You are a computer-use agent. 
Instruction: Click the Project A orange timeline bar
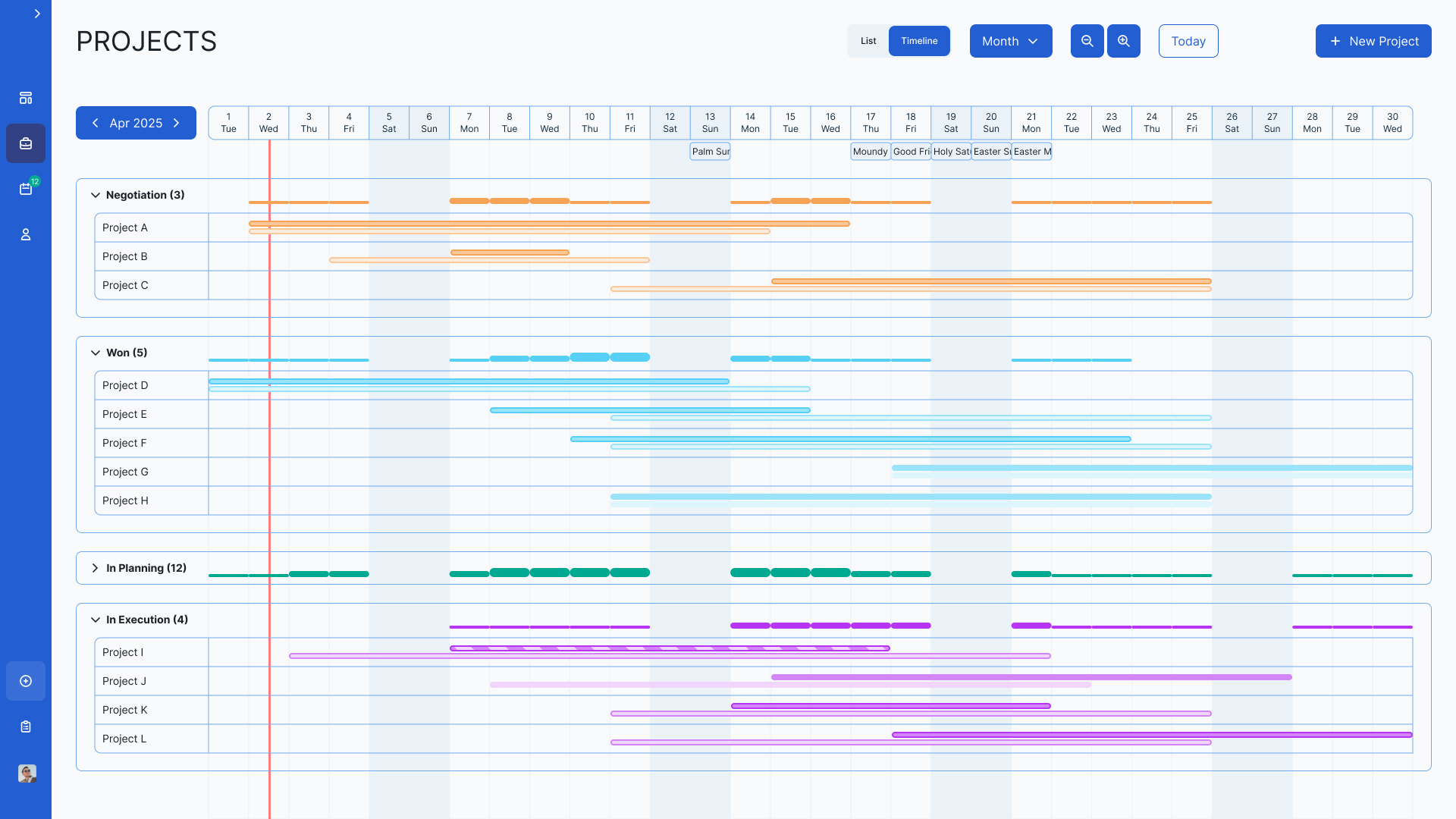(x=548, y=224)
